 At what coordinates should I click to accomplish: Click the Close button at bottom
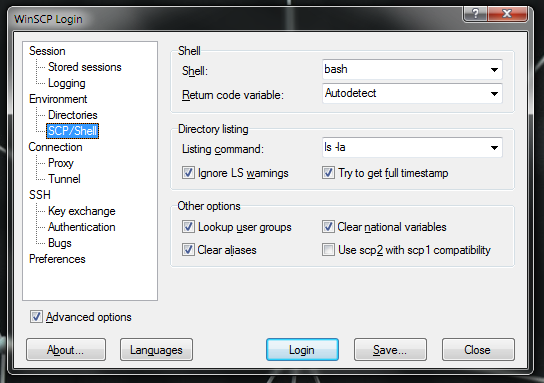point(478,350)
